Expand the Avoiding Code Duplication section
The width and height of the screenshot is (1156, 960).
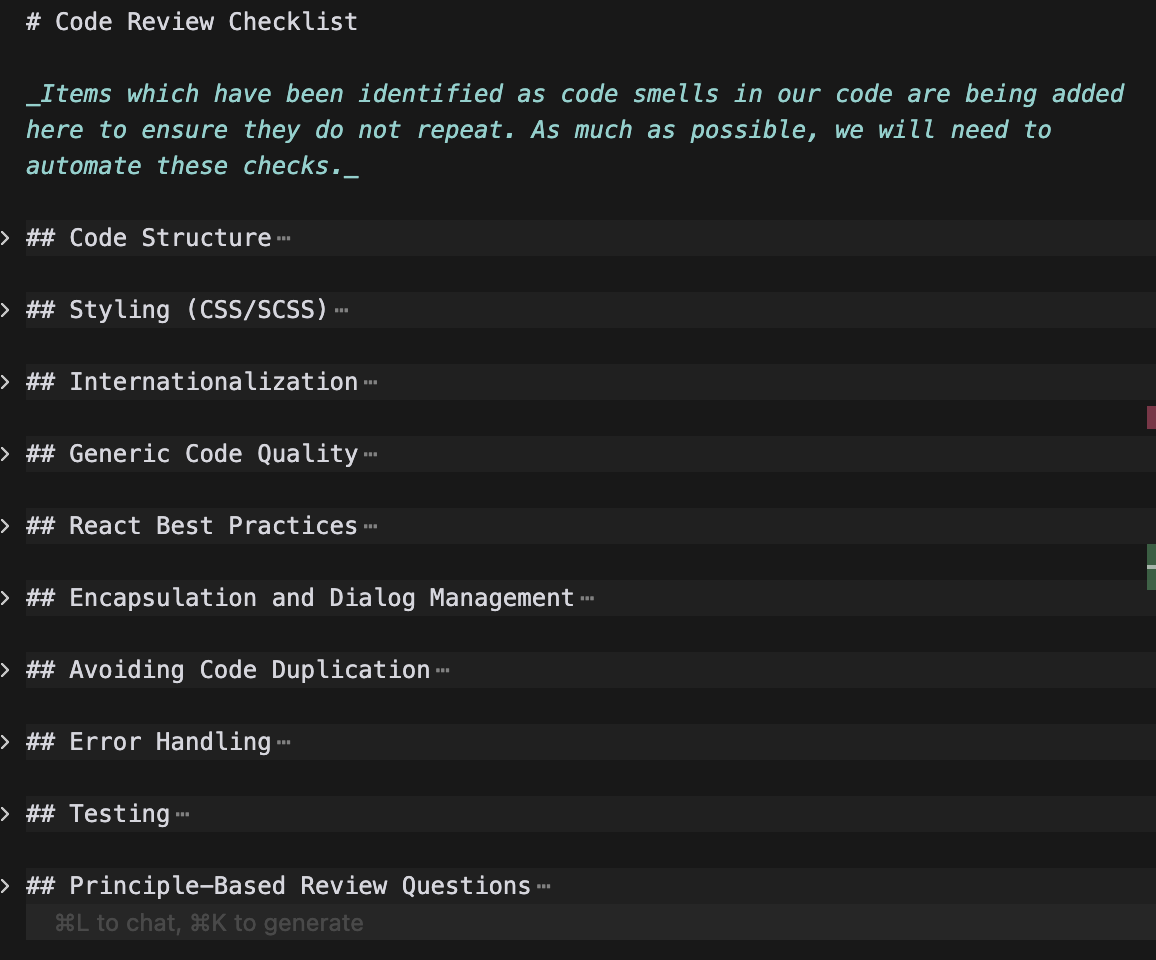click(x=7, y=670)
